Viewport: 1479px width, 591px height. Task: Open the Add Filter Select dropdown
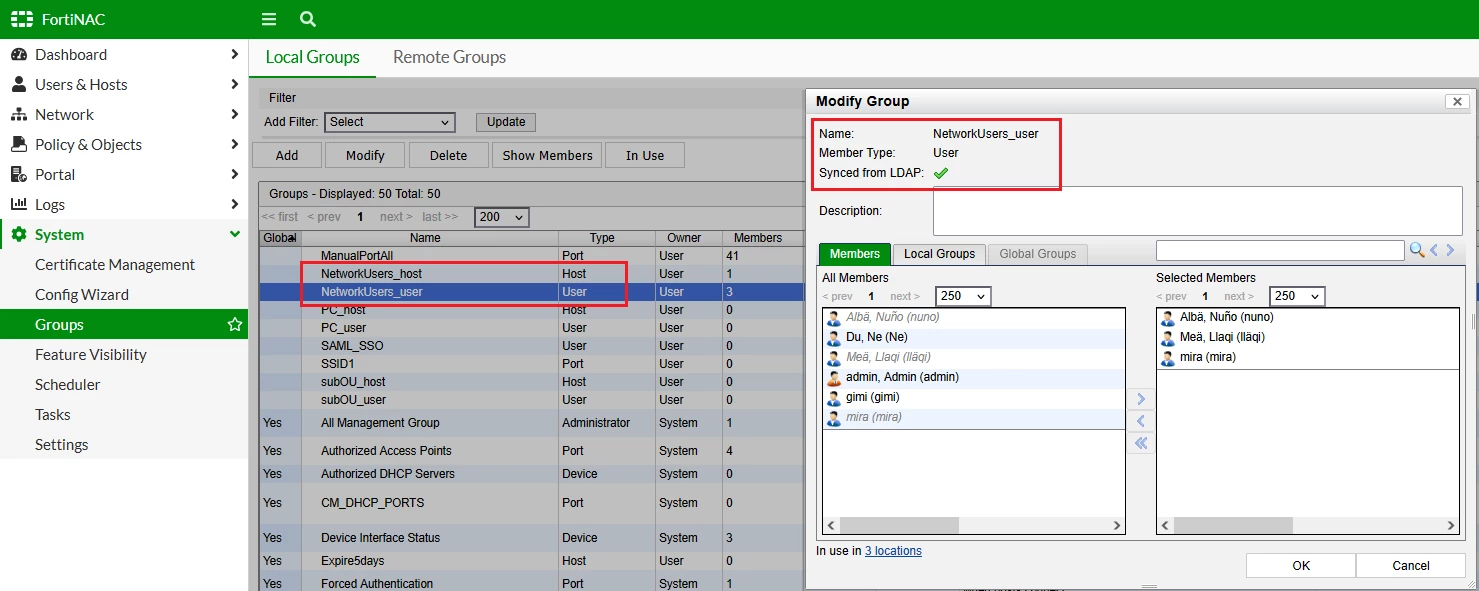coord(390,122)
